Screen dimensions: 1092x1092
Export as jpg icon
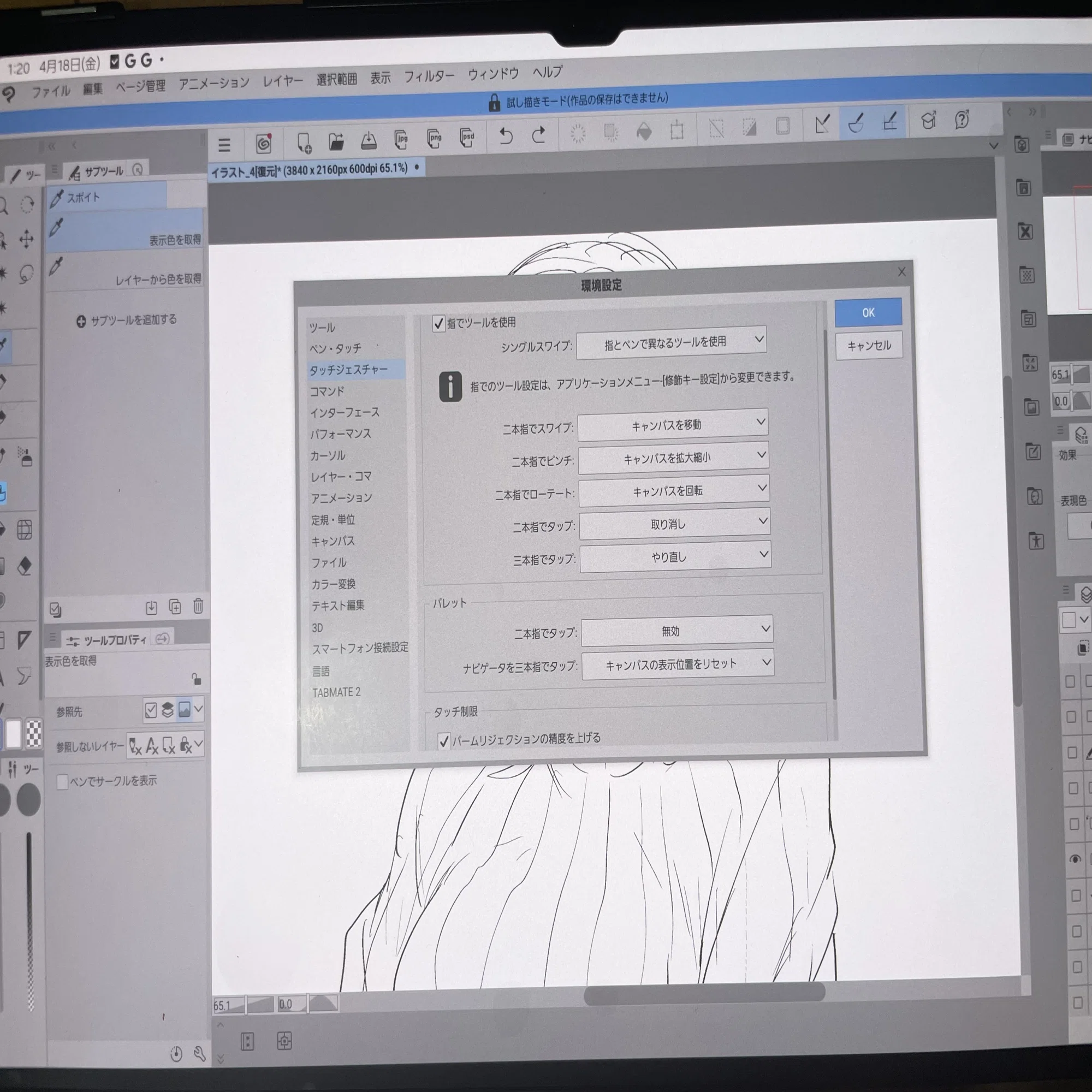coord(401,139)
